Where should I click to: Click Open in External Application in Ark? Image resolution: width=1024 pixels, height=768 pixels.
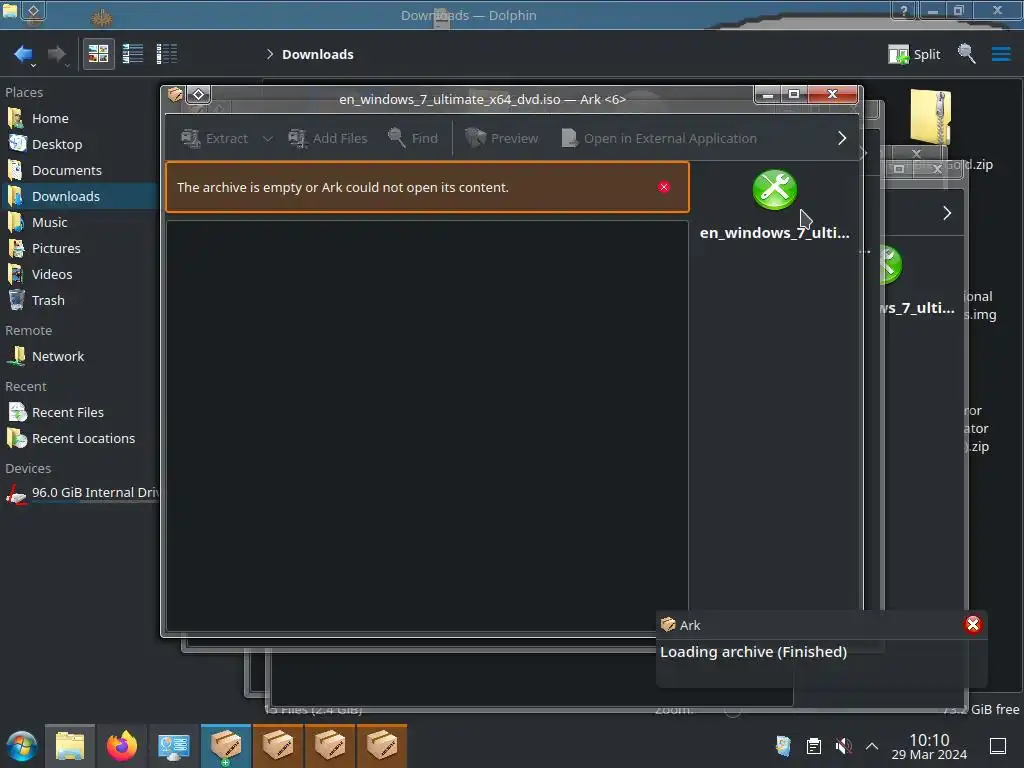(659, 138)
